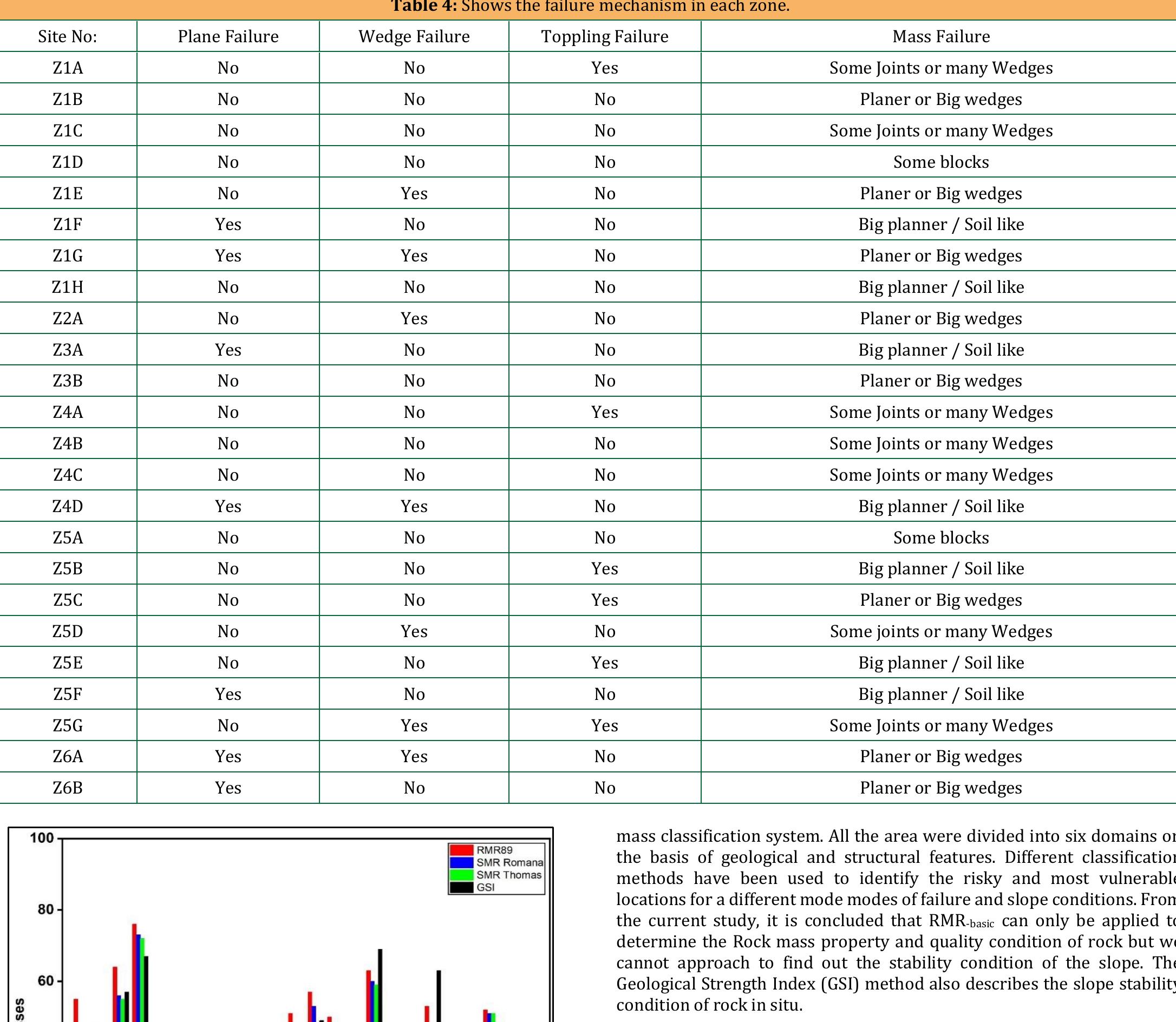
Task: Click "Big planner / Soil like" in row Z1H
Action: tap(941, 287)
